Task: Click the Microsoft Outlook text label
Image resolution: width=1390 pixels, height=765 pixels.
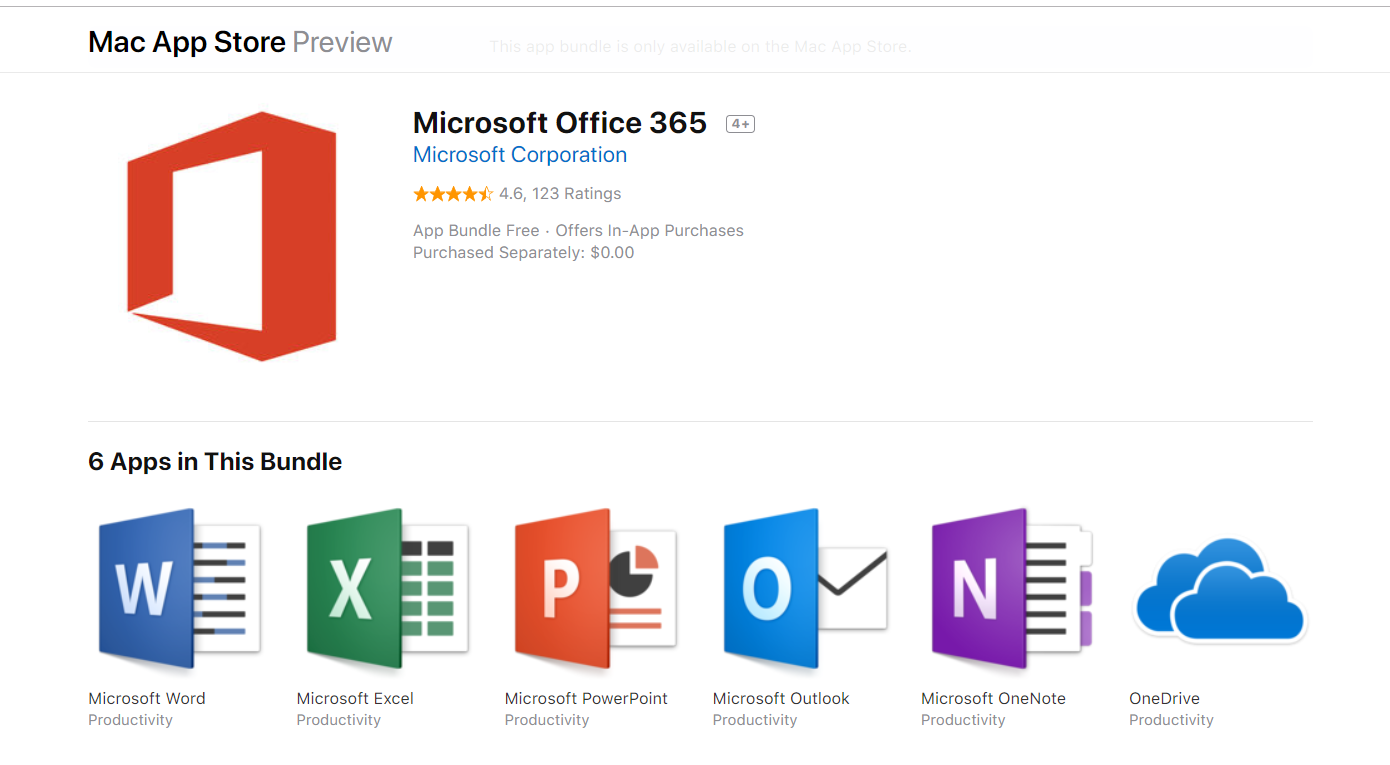Action: point(781,698)
